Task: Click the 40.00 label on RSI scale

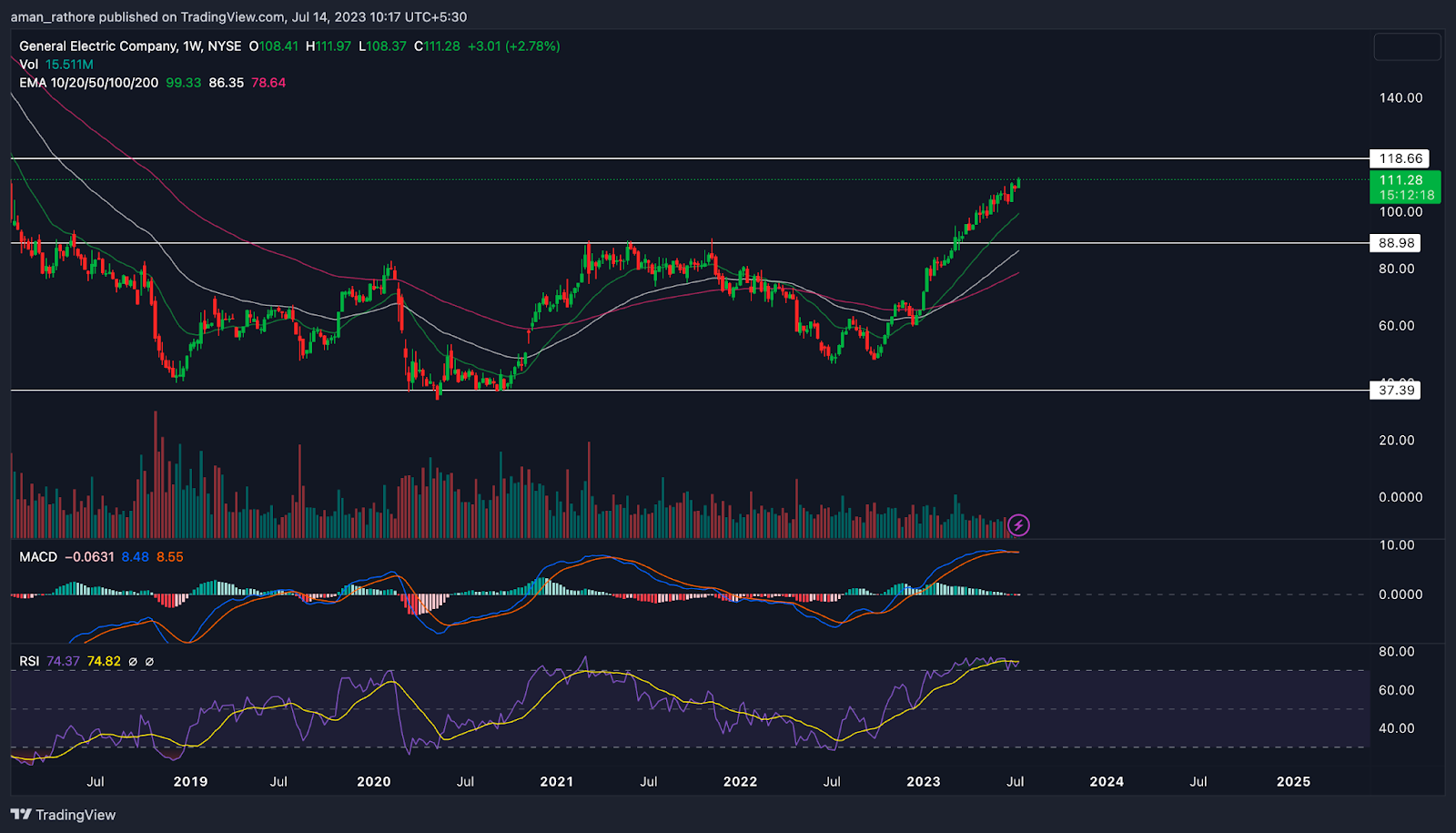Action: 1397,727
